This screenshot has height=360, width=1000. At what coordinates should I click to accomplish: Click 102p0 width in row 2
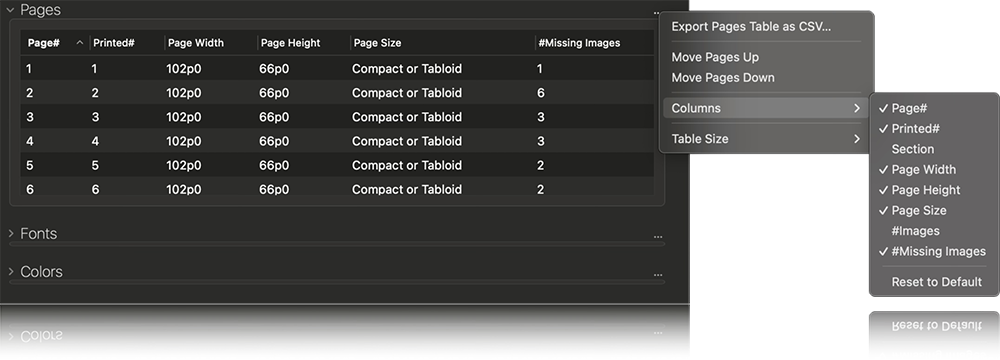(184, 93)
